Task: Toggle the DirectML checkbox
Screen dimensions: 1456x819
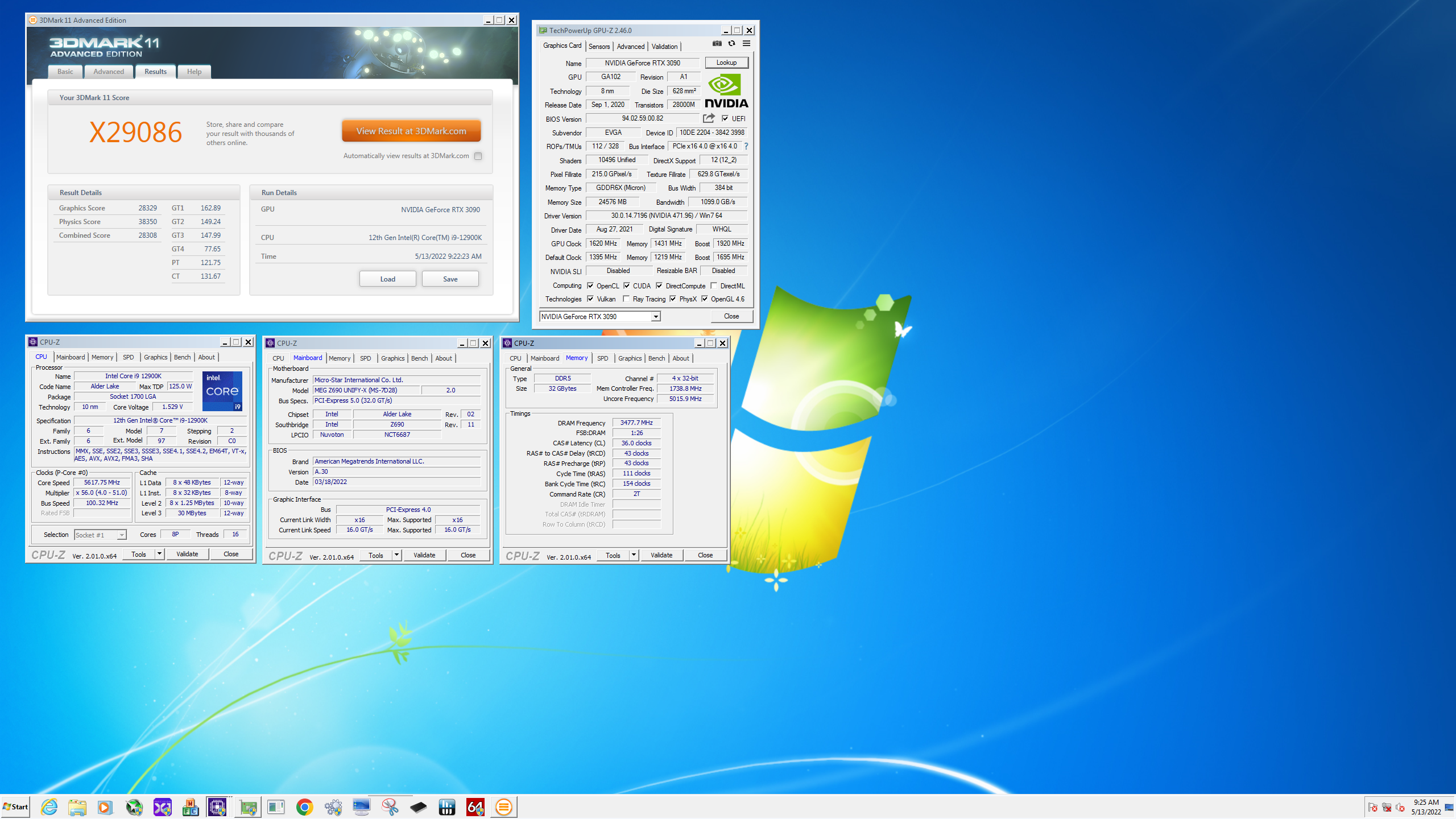Action: (714, 286)
